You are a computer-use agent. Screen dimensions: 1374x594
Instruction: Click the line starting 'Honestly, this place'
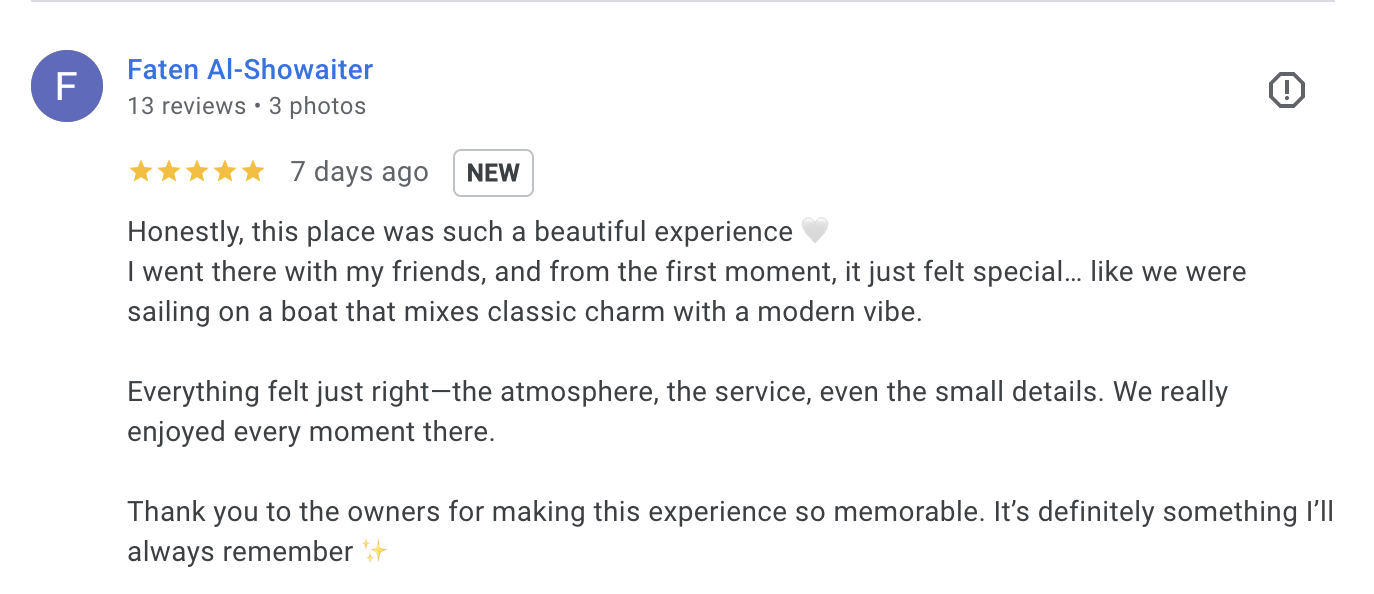[479, 232]
